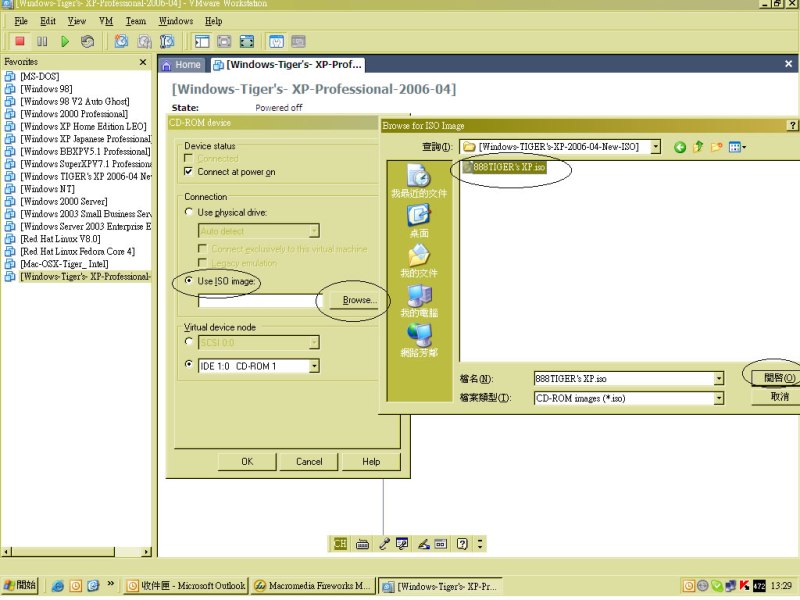Select the 888TIGER's XP.iso file
Screen dimensions: 800x600
click(x=504, y=167)
